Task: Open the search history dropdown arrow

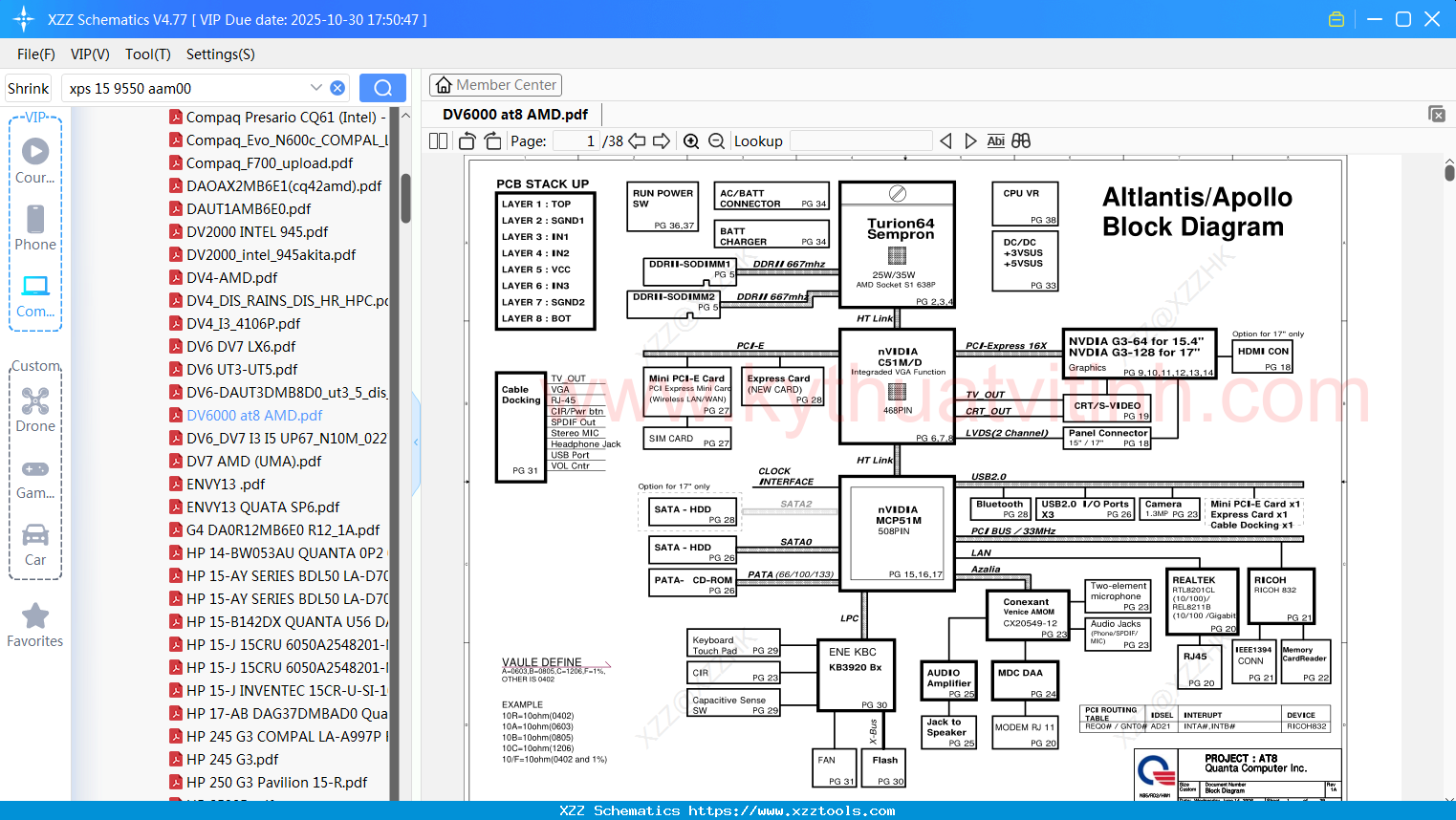Action: click(x=316, y=88)
